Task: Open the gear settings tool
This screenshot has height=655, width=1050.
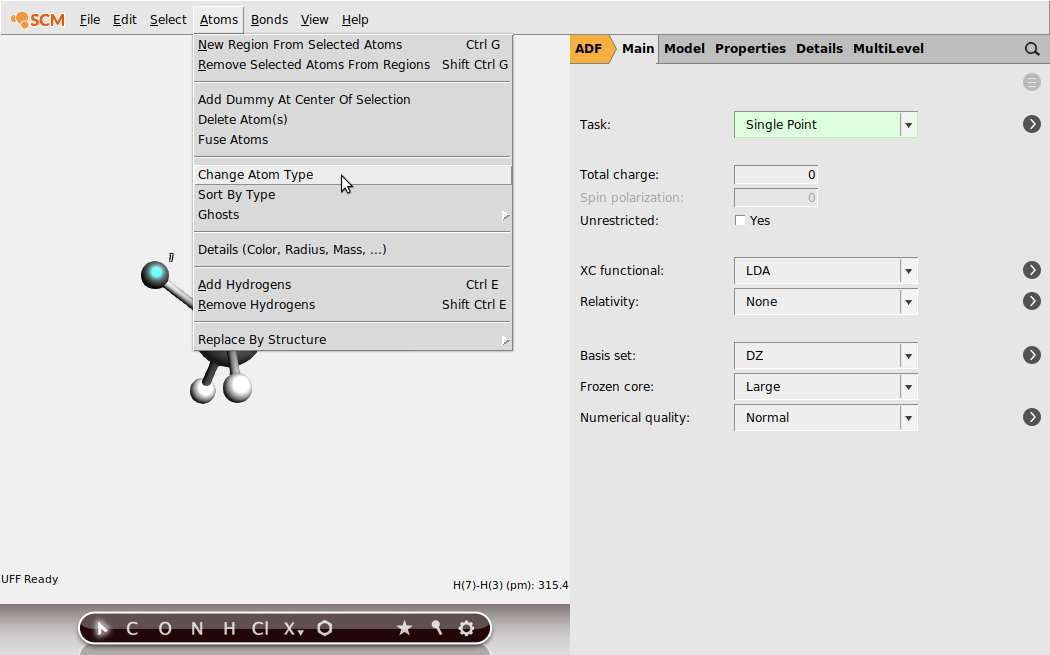Action: click(x=467, y=628)
